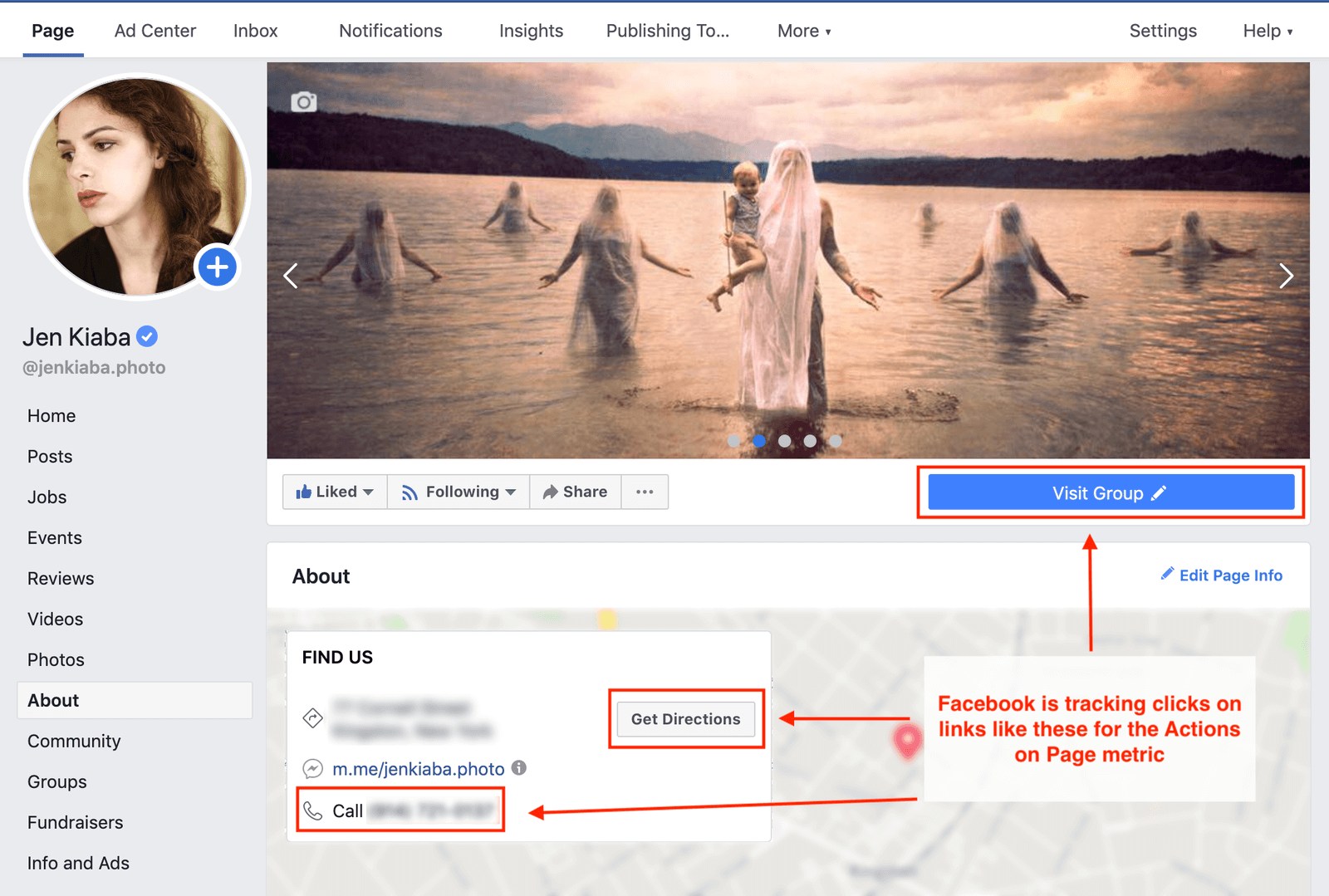Click the Get Directions button
1329x896 pixels.
[x=686, y=719]
